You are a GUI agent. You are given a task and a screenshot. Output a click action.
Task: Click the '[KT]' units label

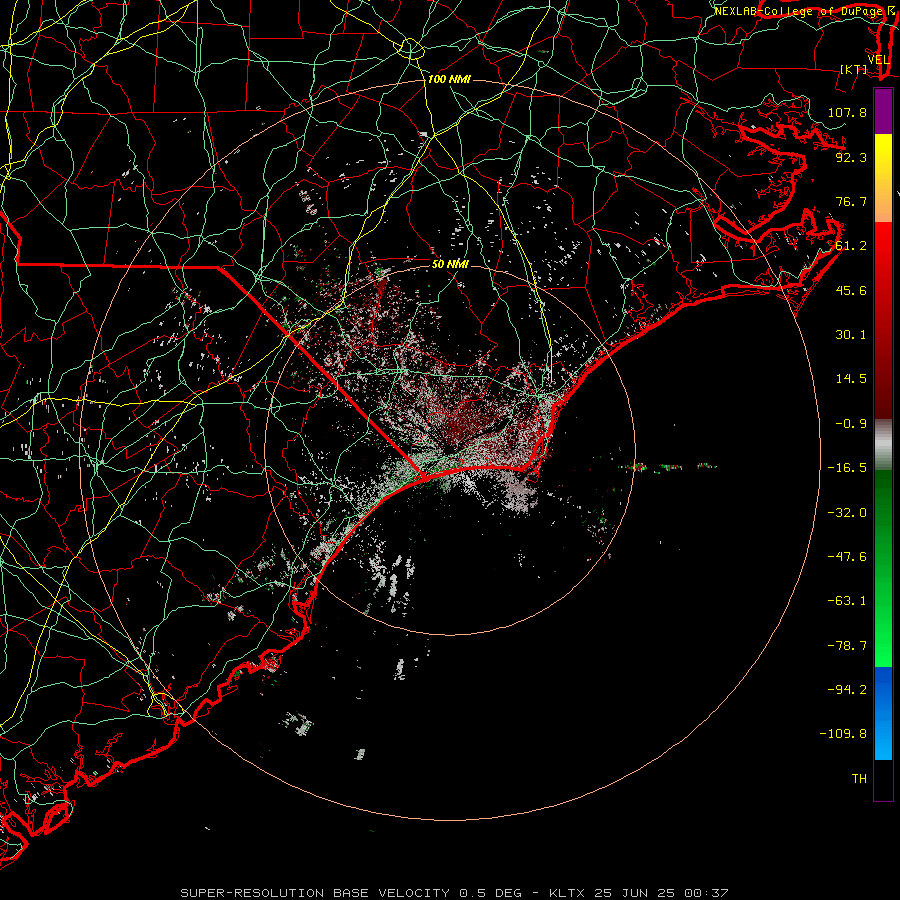854,69
